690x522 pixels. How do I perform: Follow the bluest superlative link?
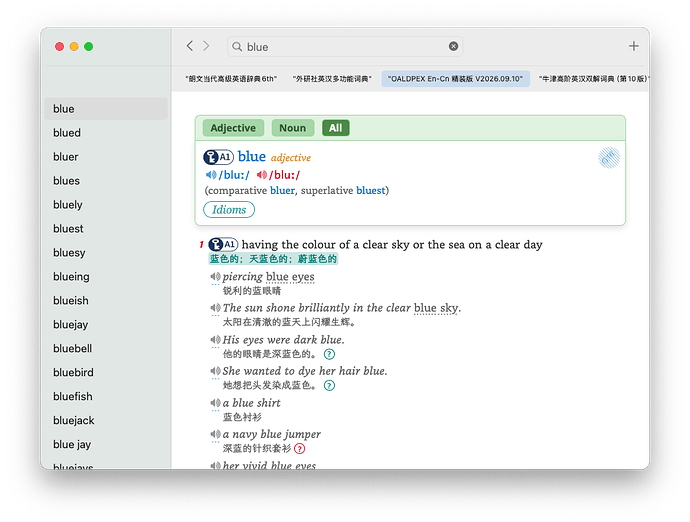[x=371, y=191]
